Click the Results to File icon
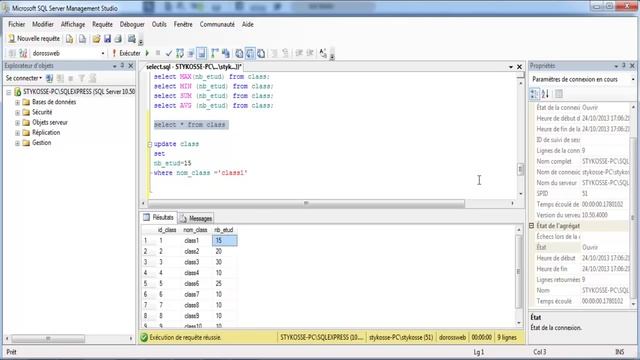This screenshot has width=640, height=360. (x=261, y=53)
